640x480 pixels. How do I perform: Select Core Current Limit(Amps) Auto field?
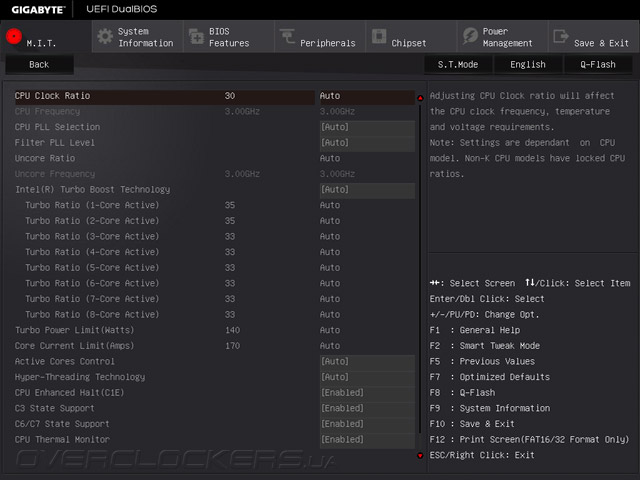(x=330, y=346)
